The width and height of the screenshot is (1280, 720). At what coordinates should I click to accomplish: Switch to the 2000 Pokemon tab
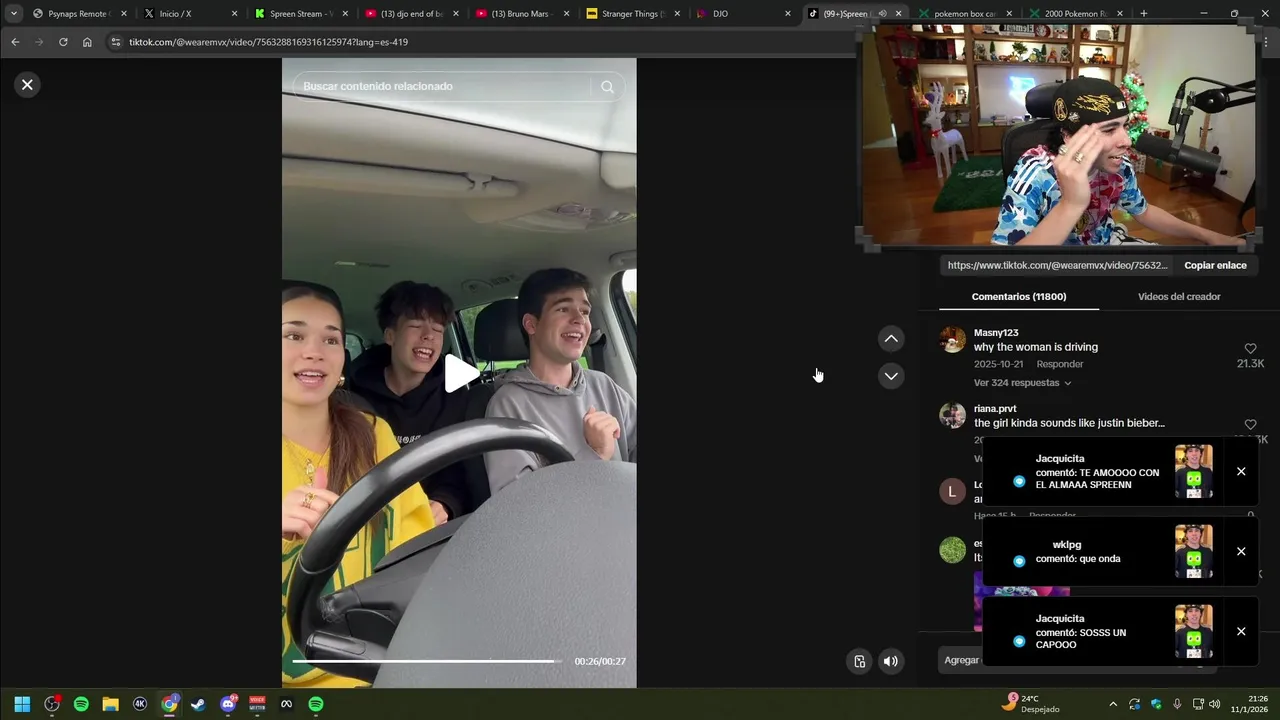tap(1074, 14)
